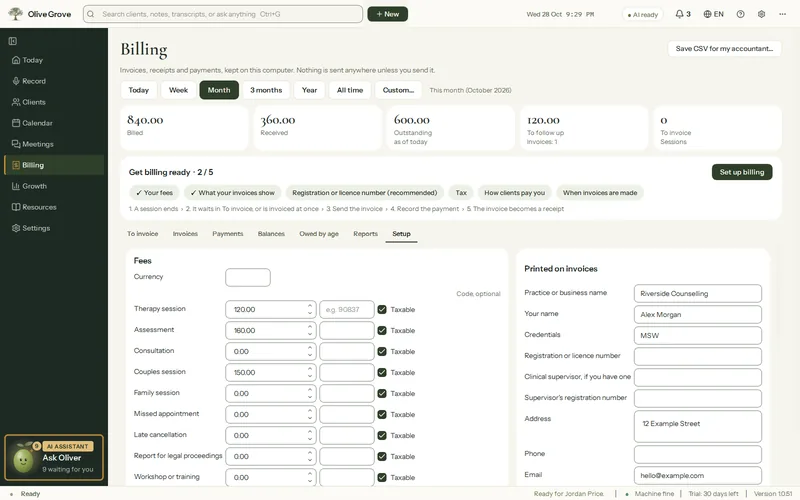Switch to the Reports tab
Screen dimensions: 800x500
coord(365,234)
